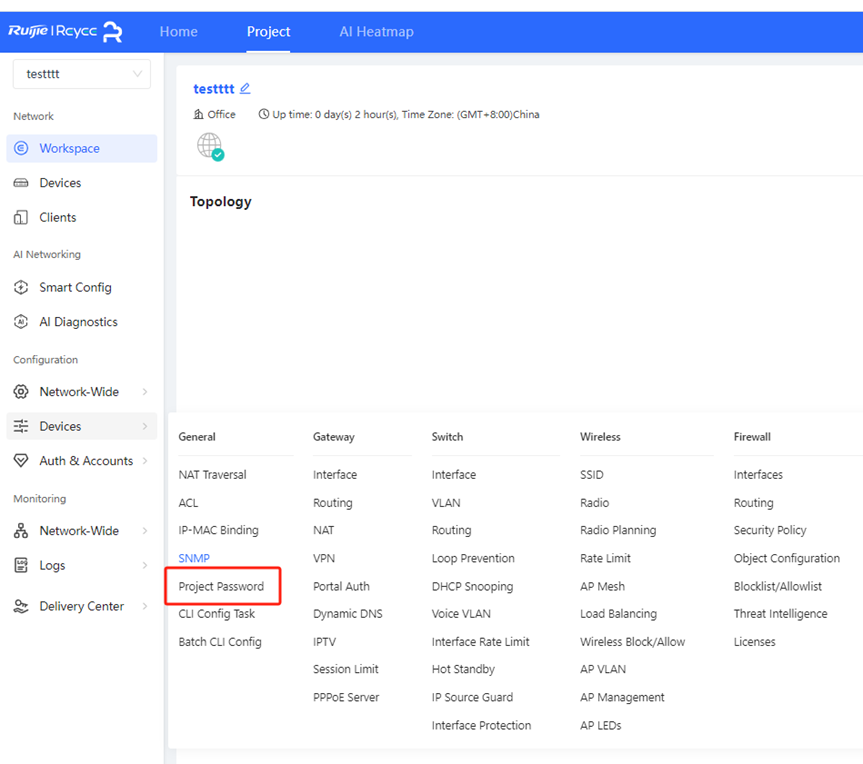This screenshot has height=764, width=863.
Task: Select SSID under Wireless
Action: point(592,475)
